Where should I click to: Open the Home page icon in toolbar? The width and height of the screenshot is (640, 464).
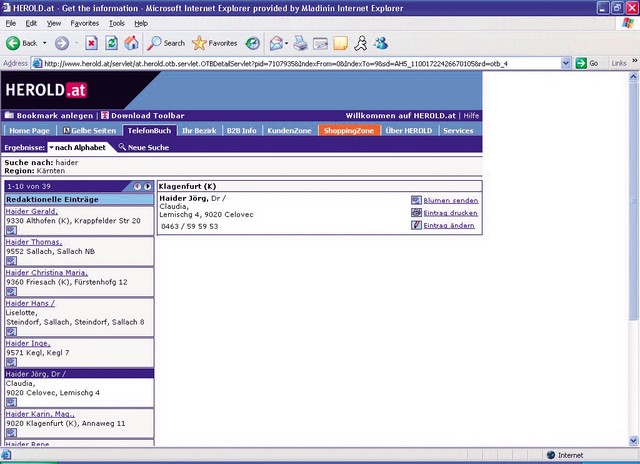131,43
